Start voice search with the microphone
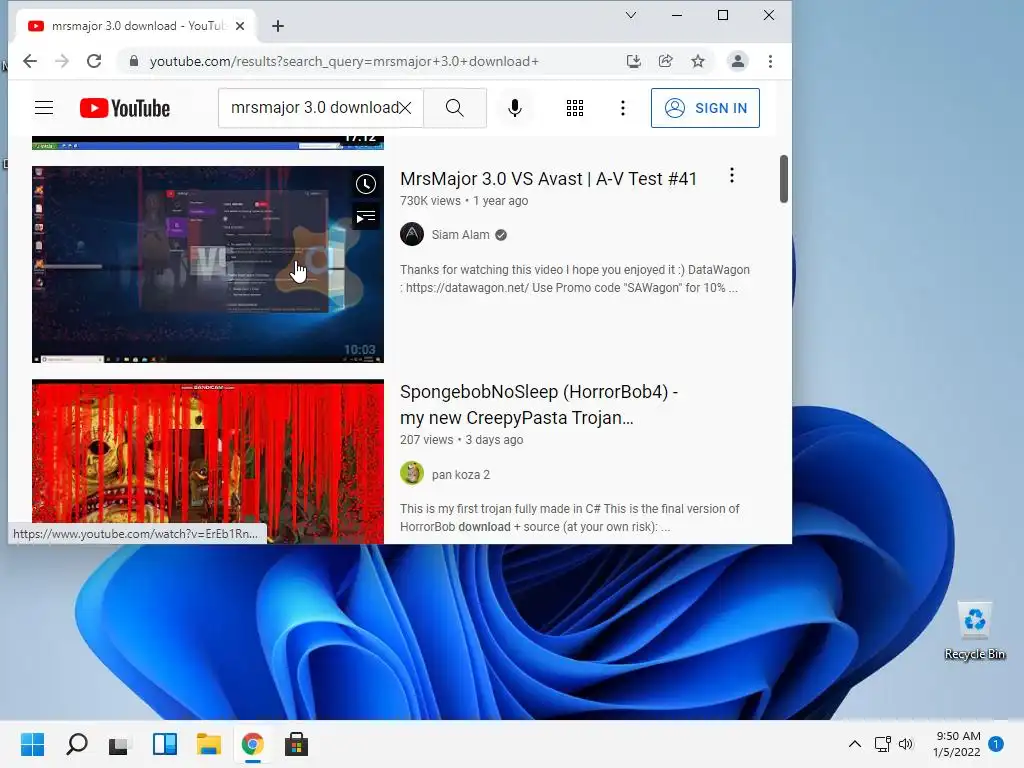1024x768 pixels. coord(515,108)
